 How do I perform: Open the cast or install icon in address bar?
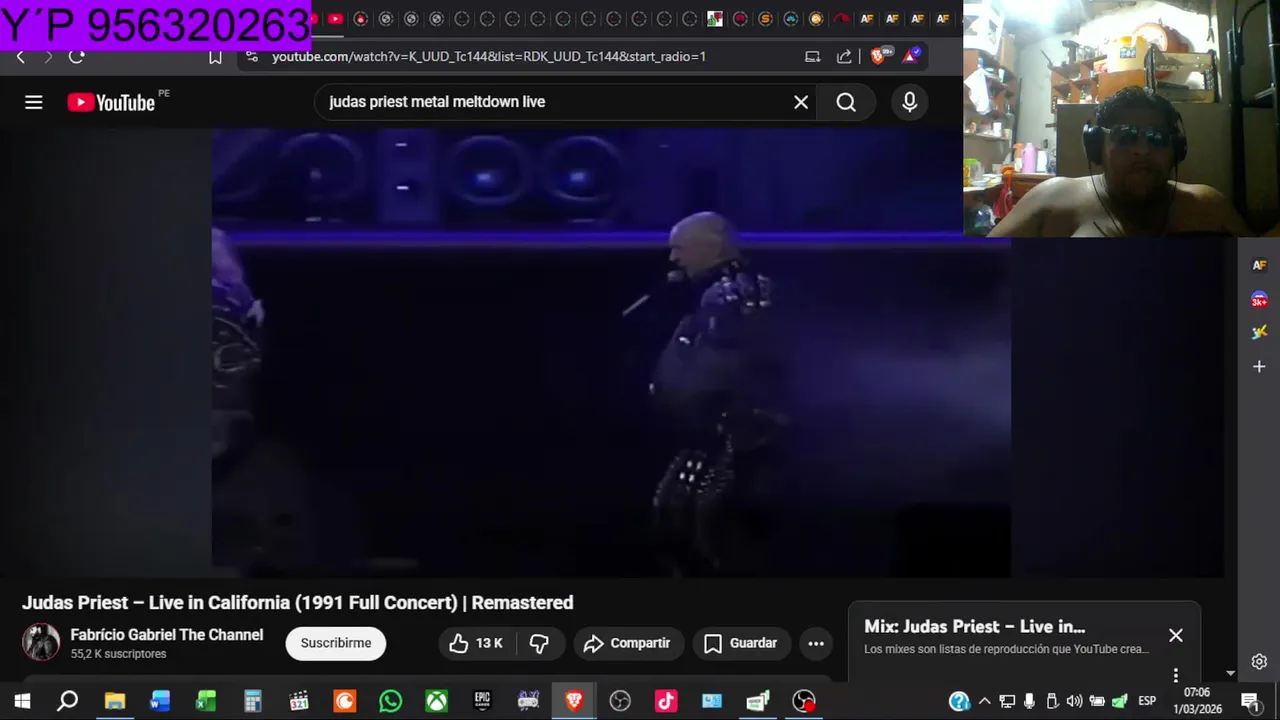click(x=813, y=57)
